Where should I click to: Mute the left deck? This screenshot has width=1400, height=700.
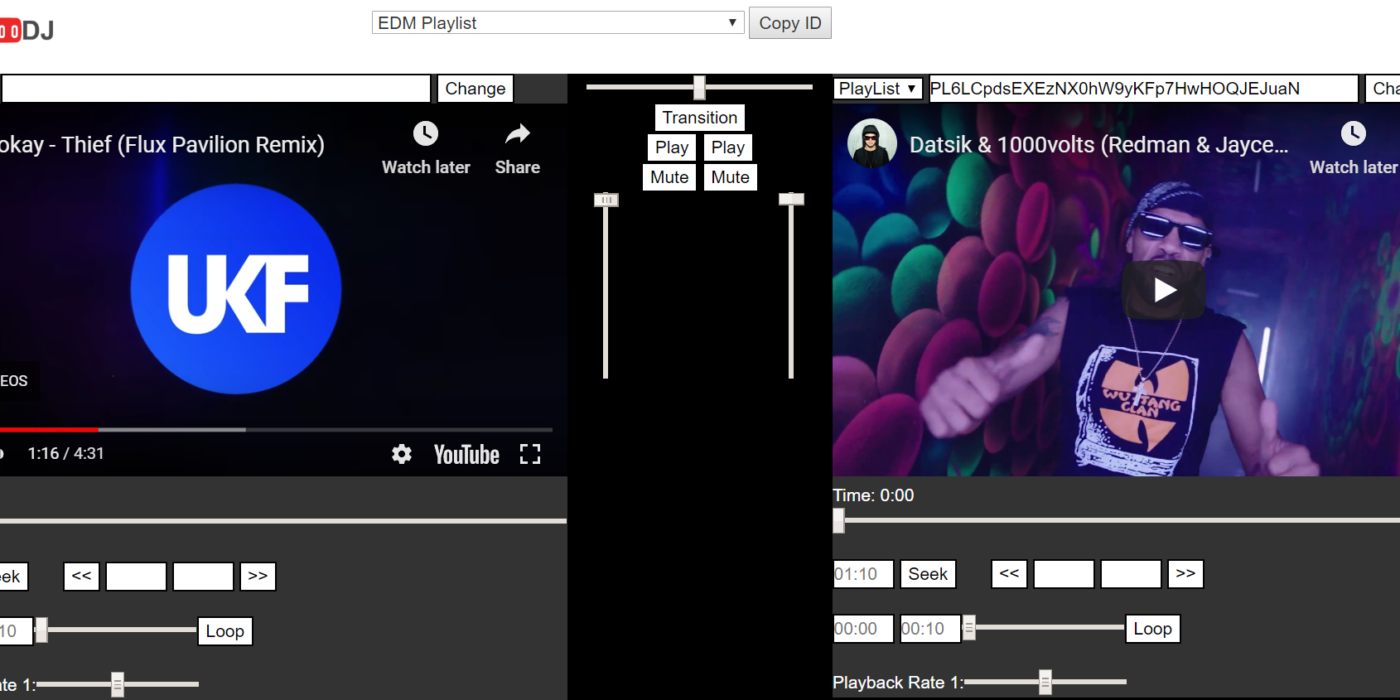point(668,177)
